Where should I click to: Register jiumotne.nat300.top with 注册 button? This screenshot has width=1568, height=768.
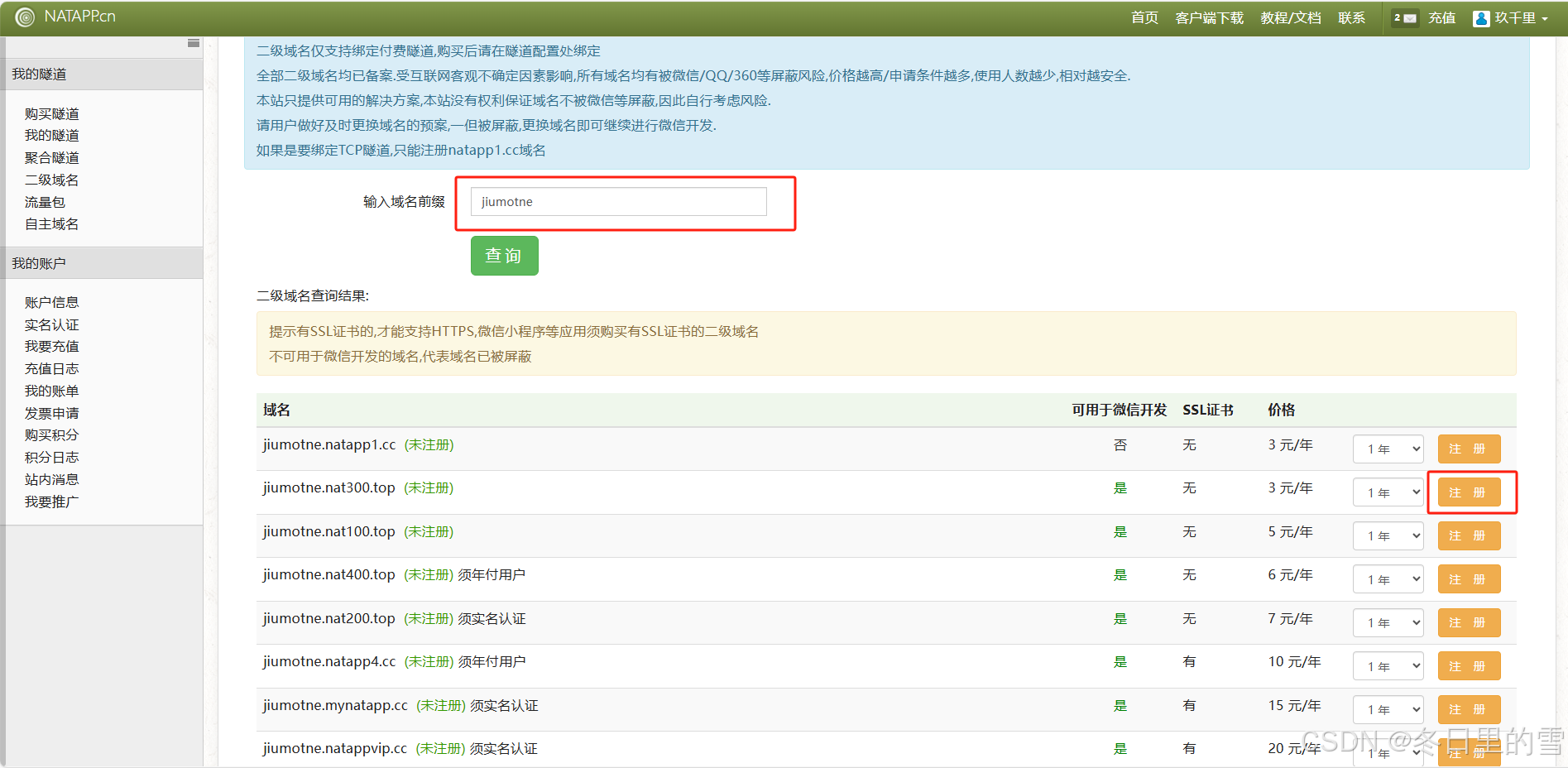coord(1469,492)
